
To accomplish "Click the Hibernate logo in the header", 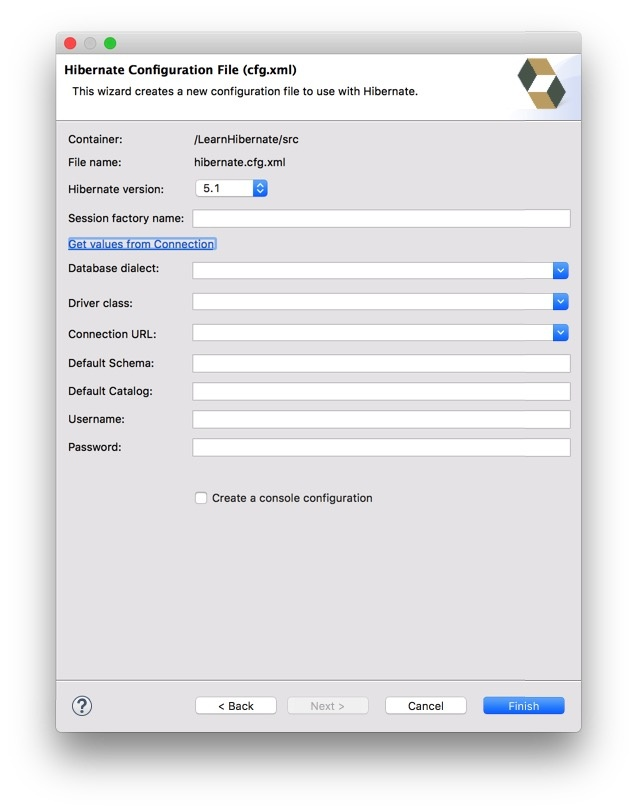I will [x=541, y=83].
